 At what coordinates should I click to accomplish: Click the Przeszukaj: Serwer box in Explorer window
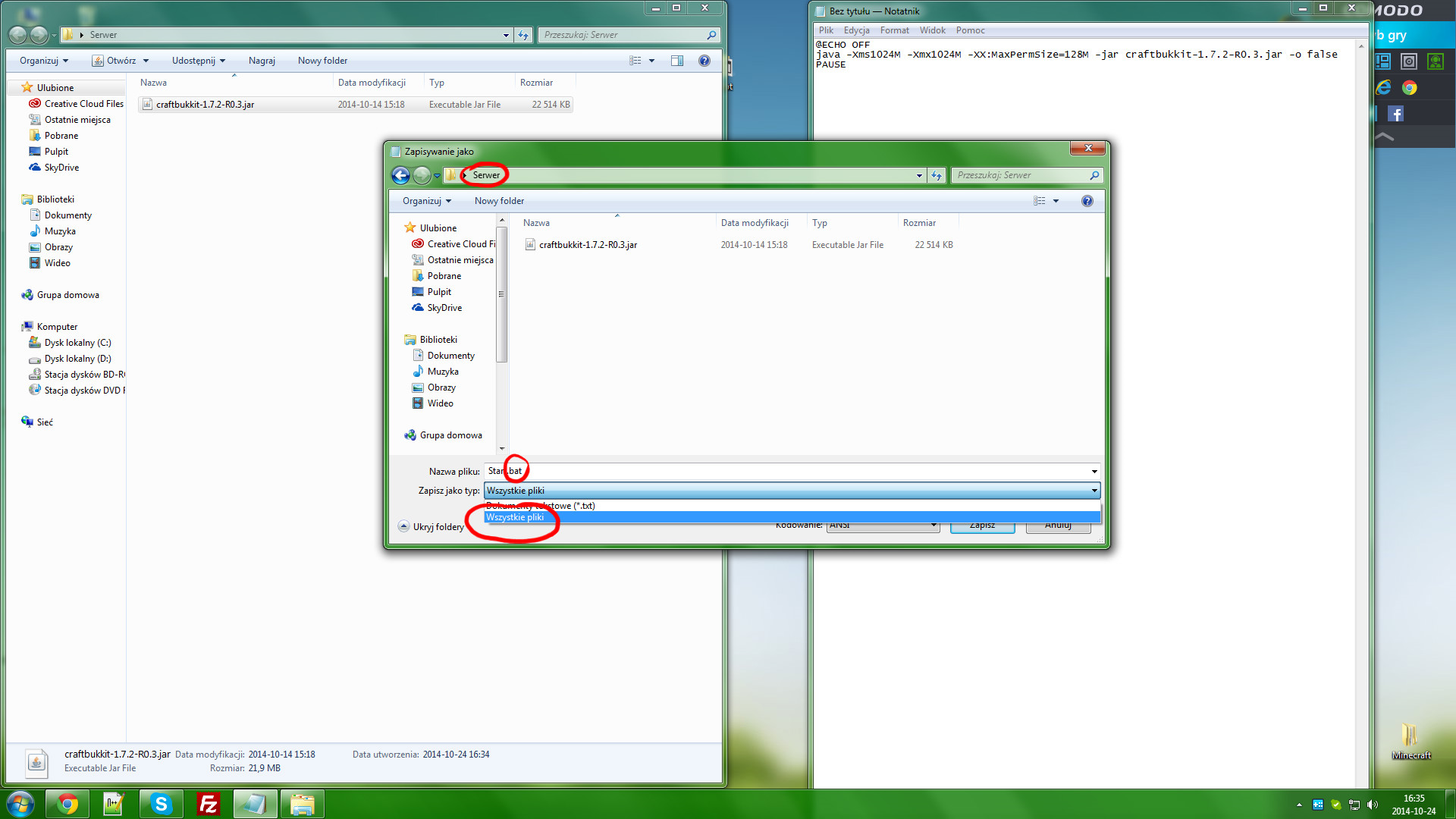(629, 35)
